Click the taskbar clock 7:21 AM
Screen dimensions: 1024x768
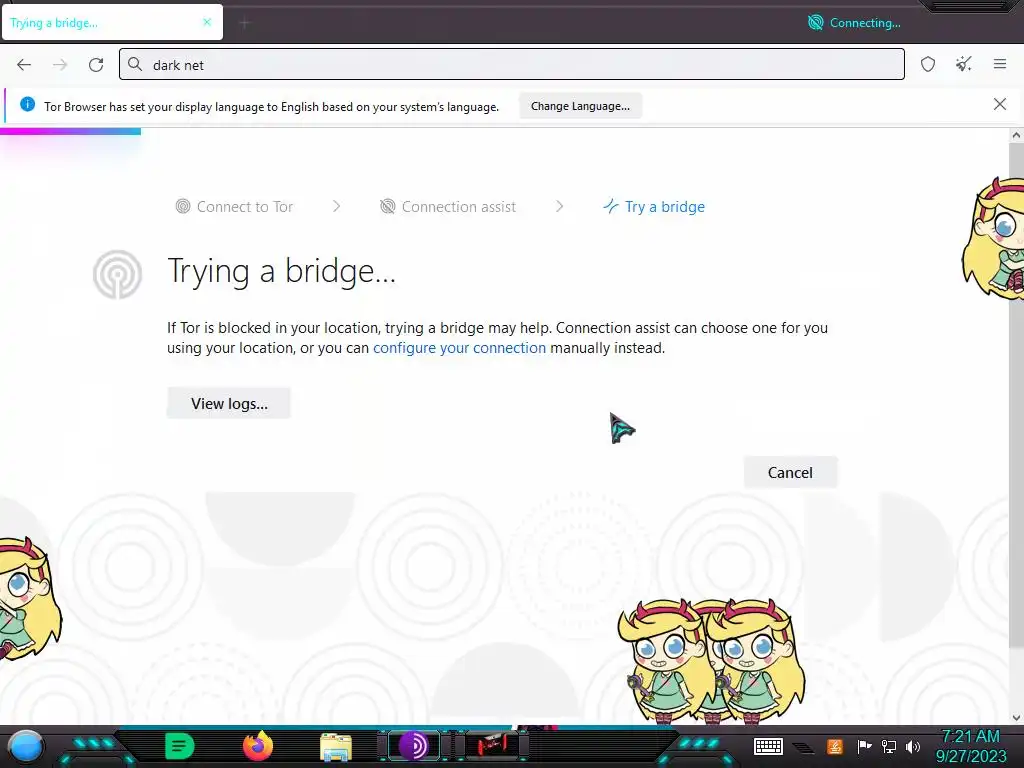tap(970, 737)
